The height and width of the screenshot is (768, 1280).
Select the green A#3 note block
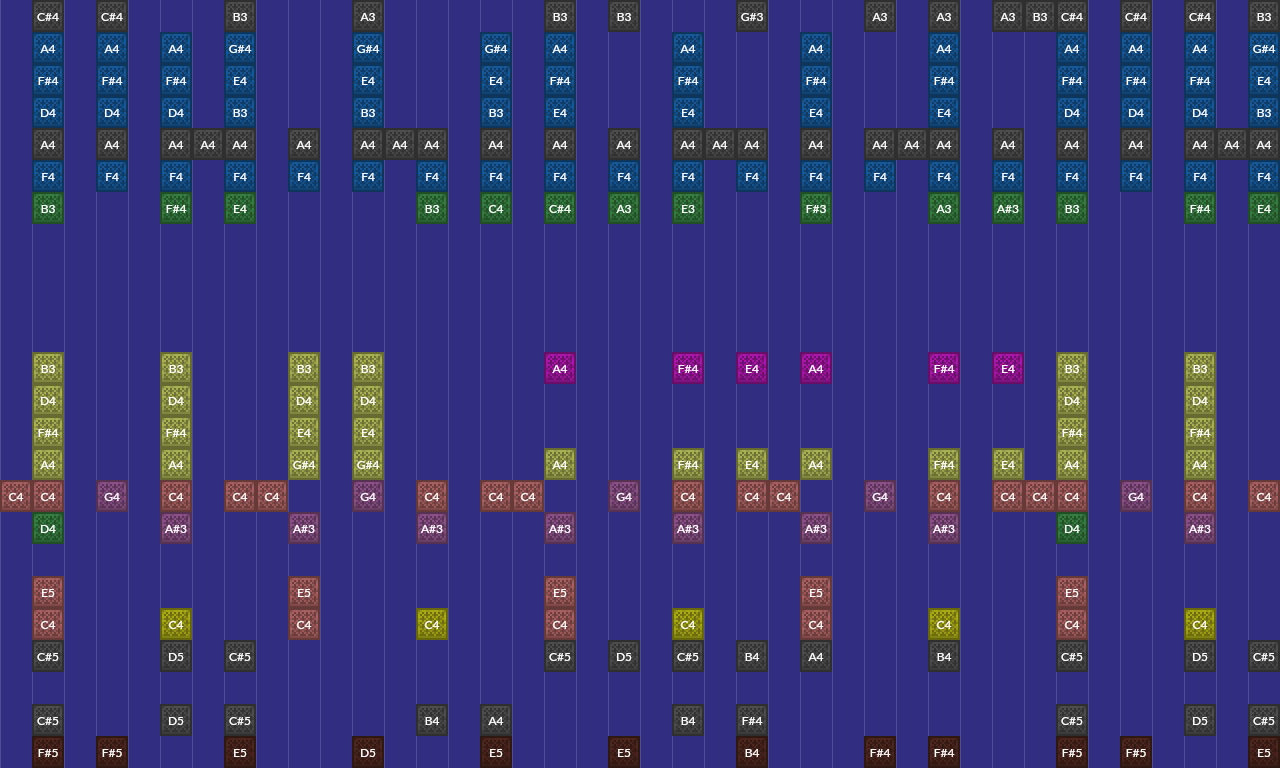pyautogui.click(x=1008, y=209)
